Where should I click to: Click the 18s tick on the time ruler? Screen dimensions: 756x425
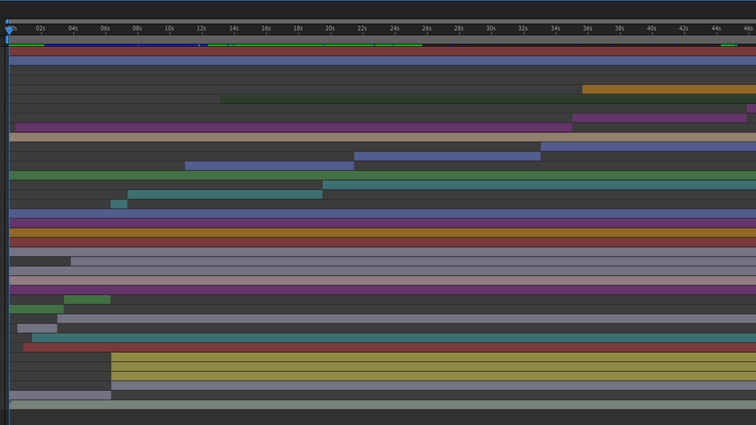pyautogui.click(x=298, y=28)
